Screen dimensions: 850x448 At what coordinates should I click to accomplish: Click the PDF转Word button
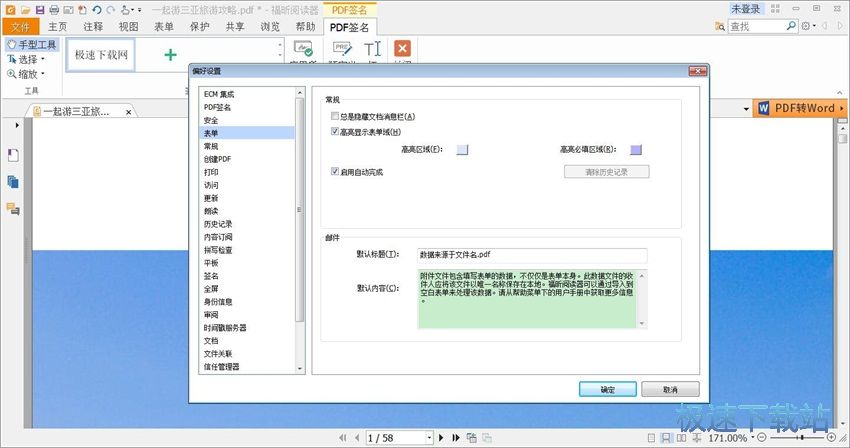(x=799, y=108)
